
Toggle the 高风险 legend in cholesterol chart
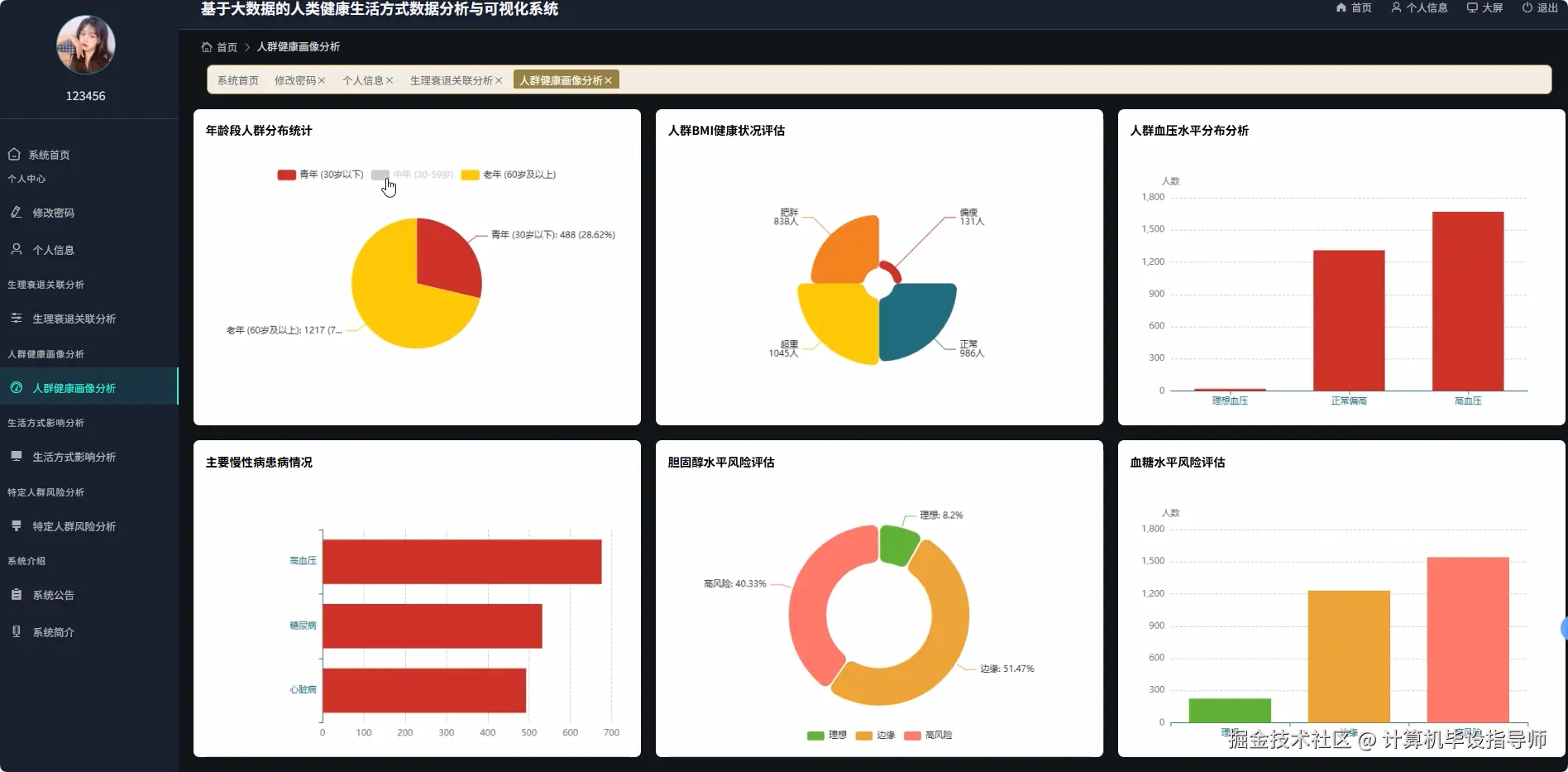(929, 735)
